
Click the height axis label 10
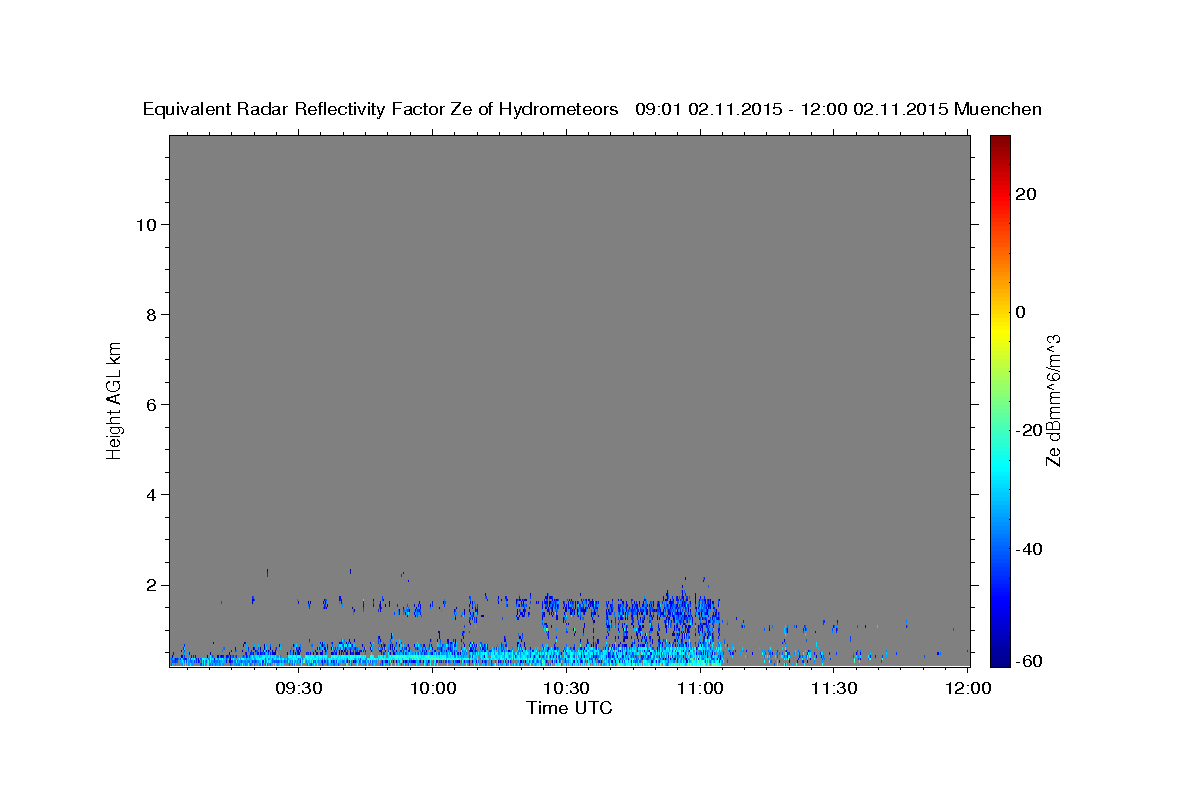click(x=145, y=224)
